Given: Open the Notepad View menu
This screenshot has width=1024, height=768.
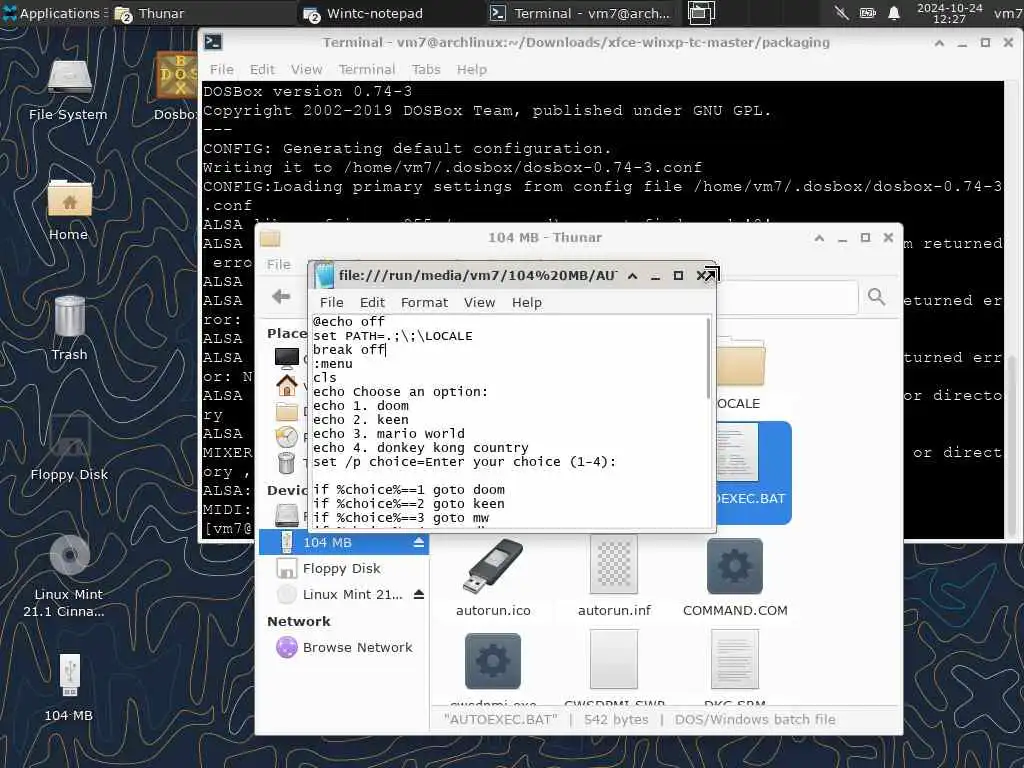Looking at the screenshot, I should point(479,302).
